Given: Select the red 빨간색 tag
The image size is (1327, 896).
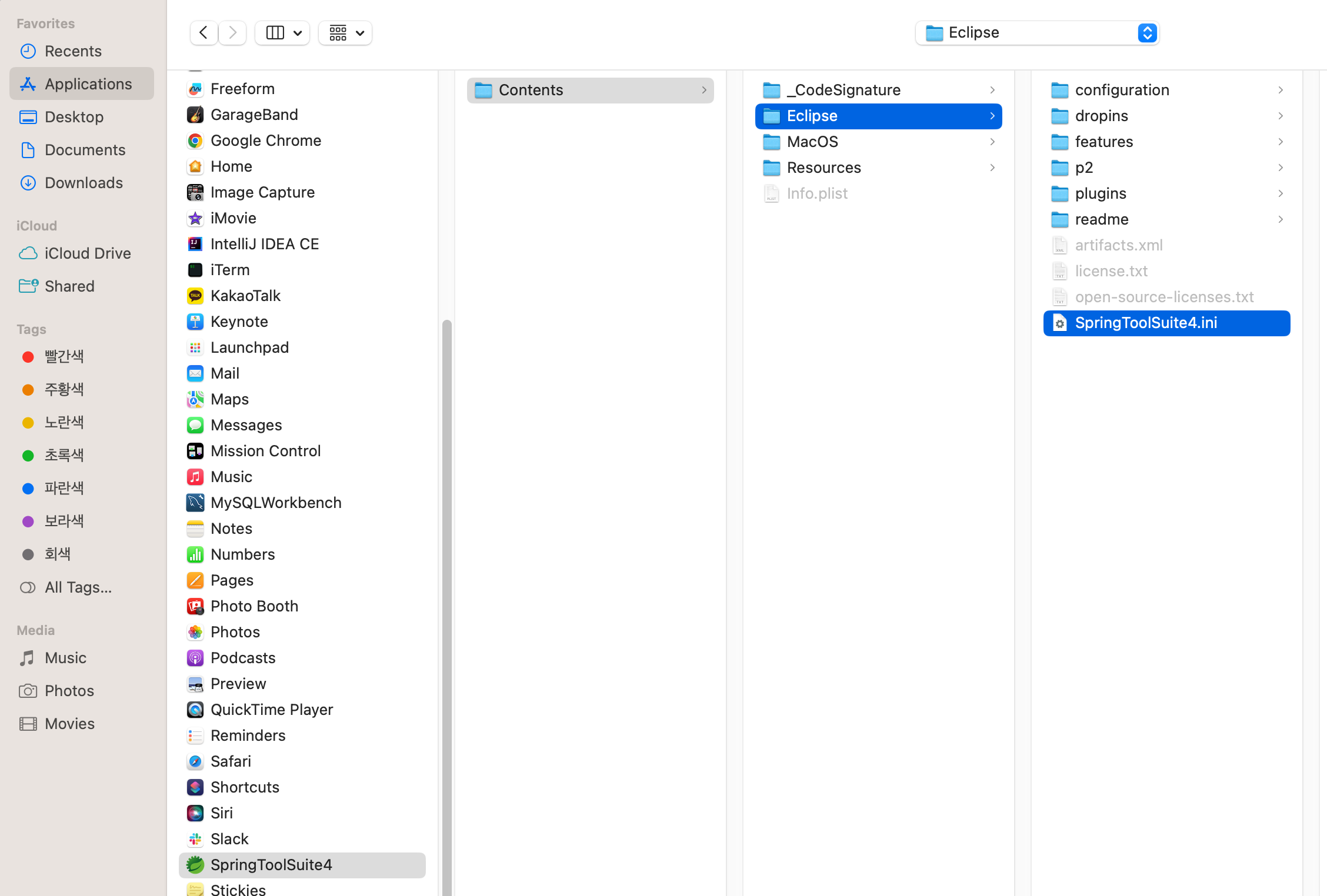Looking at the screenshot, I should 64,356.
